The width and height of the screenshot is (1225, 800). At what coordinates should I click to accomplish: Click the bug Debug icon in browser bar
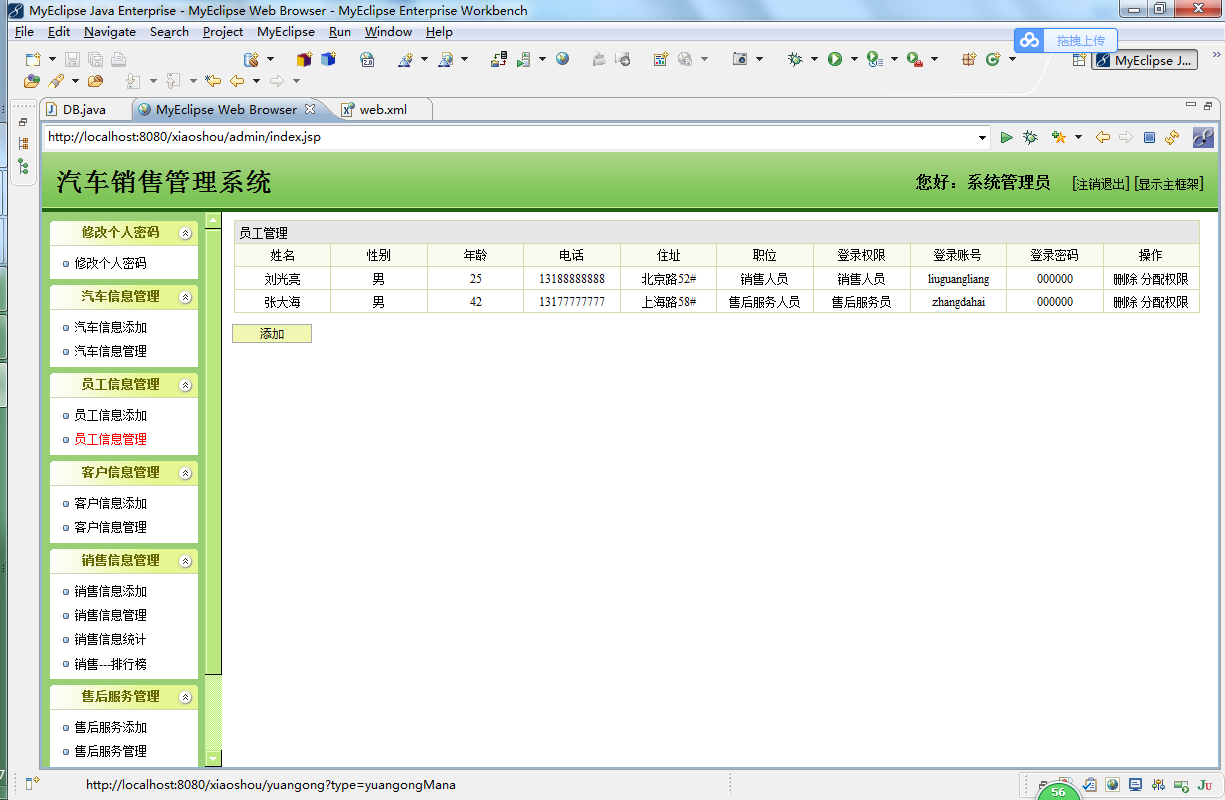click(x=1030, y=137)
